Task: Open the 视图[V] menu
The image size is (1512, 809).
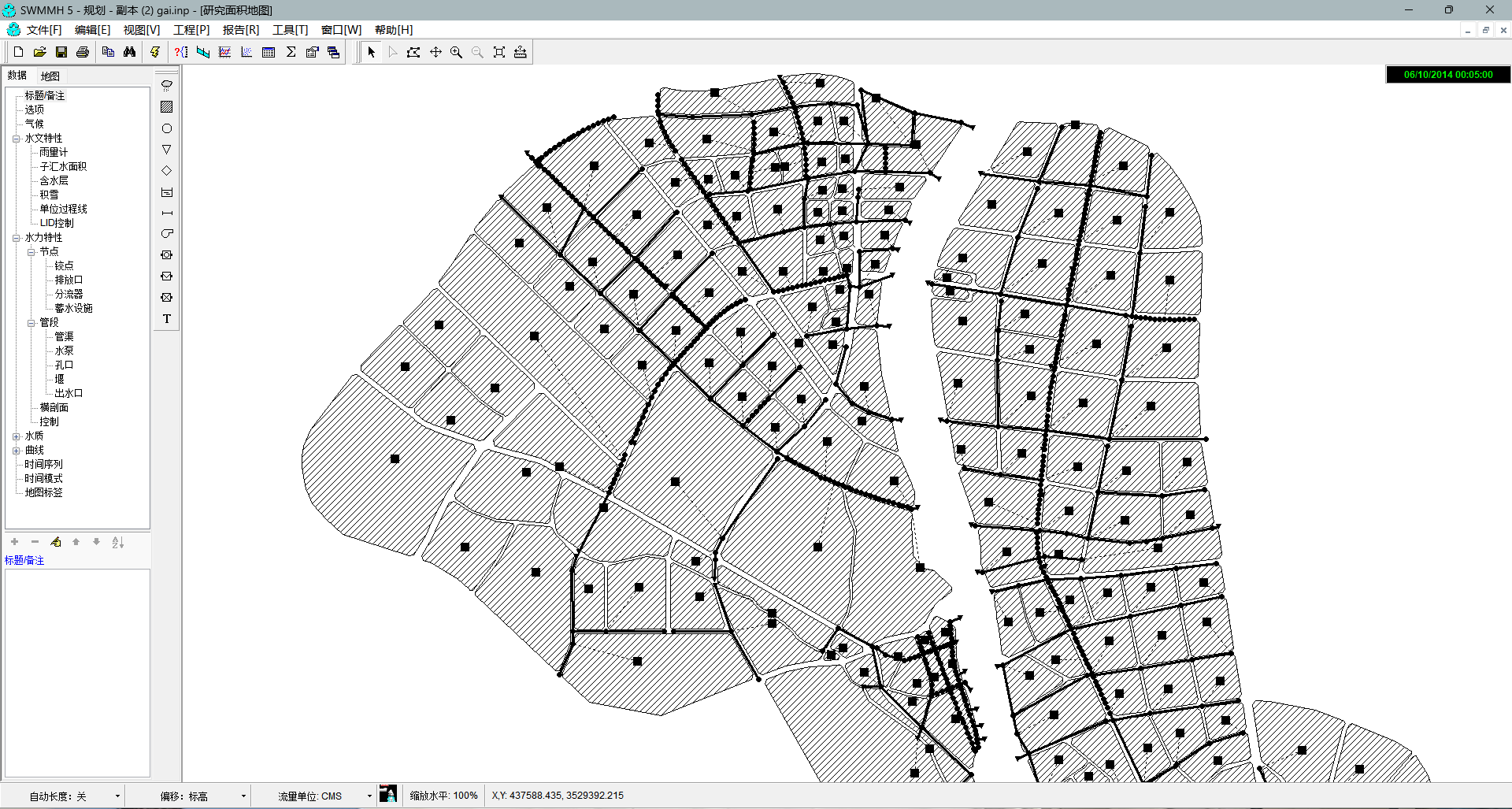Action: tap(142, 30)
